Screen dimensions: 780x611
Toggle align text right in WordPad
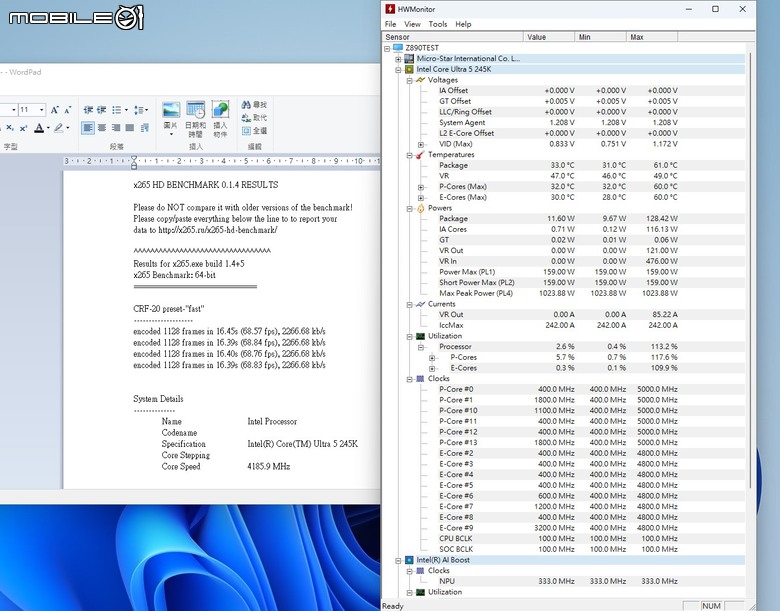click(x=116, y=128)
